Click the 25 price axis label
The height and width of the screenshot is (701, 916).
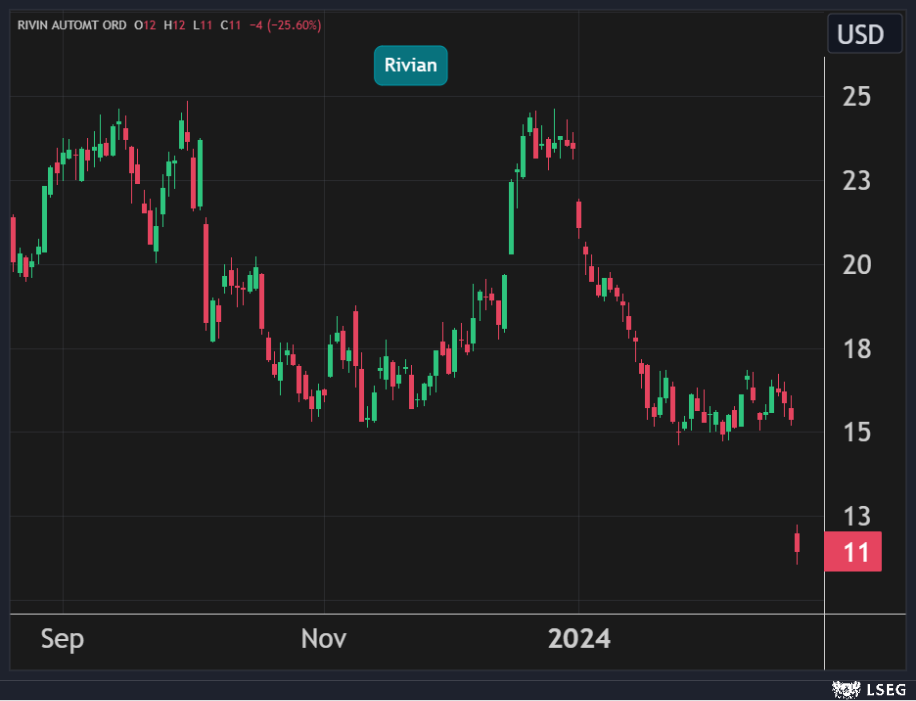tap(856, 97)
